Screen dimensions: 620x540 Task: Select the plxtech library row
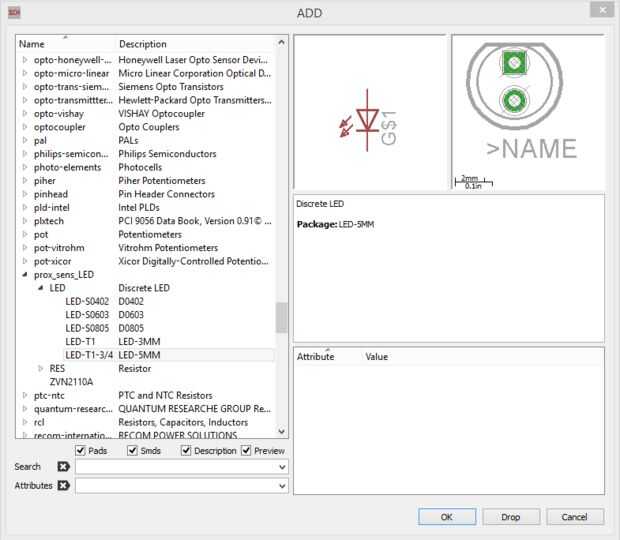[x=146, y=221]
